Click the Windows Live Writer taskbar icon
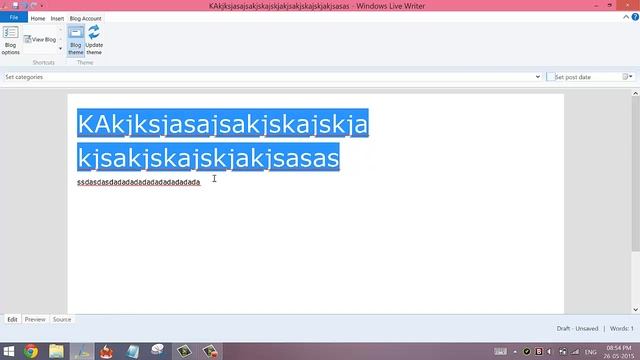The width and height of the screenshot is (640, 360). coord(82,351)
